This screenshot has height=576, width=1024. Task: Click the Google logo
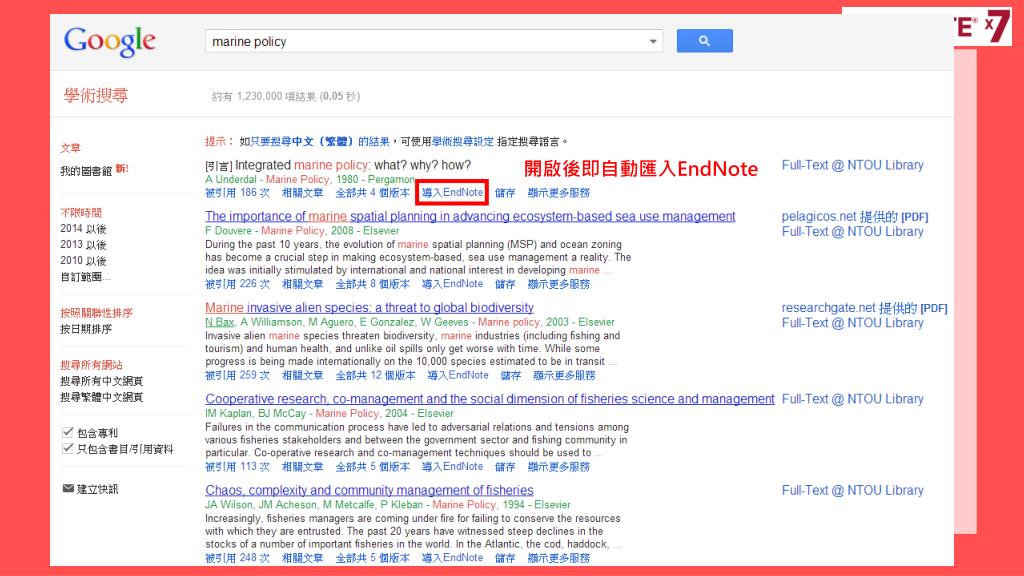pos(110,42)
